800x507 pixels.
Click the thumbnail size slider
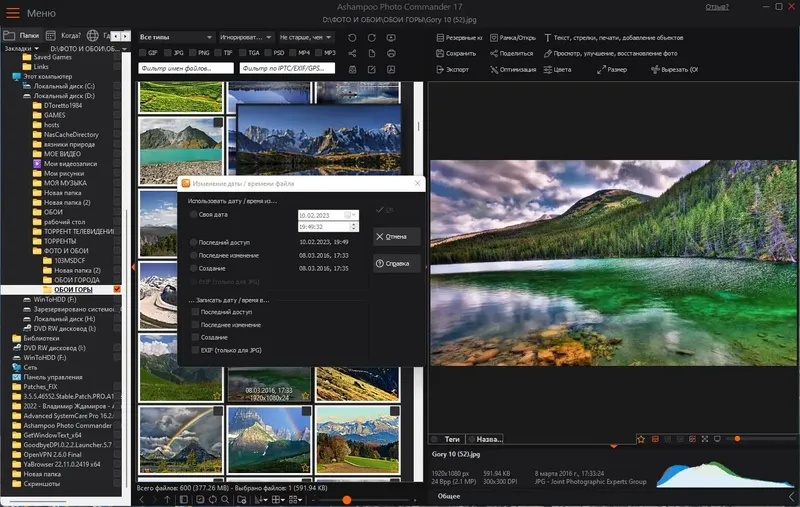click(347, 499)
